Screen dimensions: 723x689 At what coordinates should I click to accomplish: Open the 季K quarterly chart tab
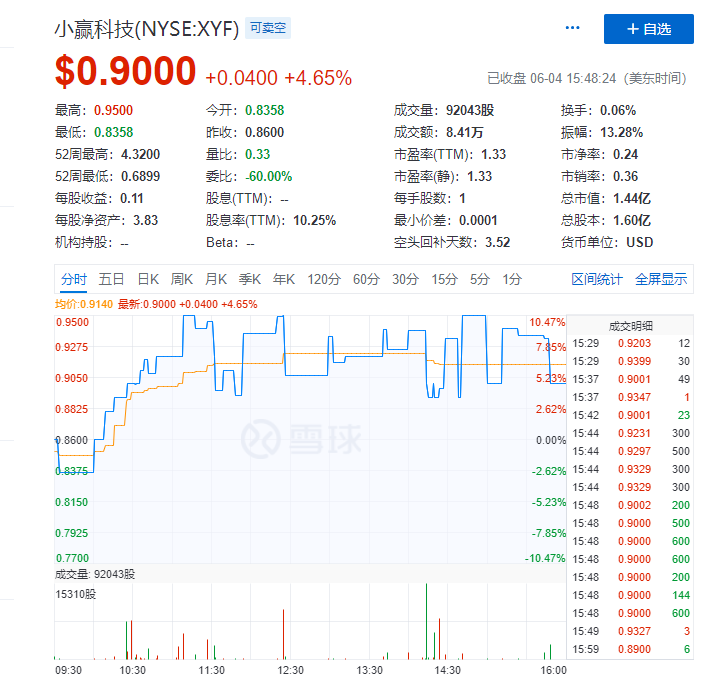click(250, 279)
